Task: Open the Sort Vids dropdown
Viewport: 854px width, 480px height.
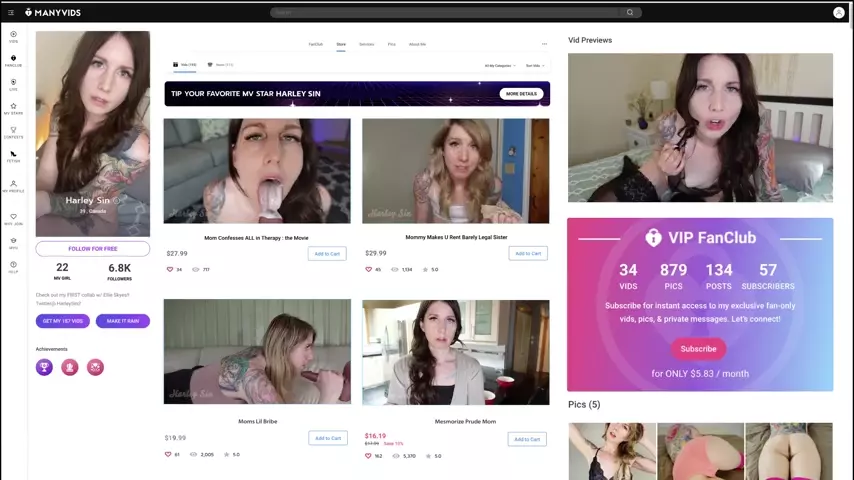Action: [534, 65]
